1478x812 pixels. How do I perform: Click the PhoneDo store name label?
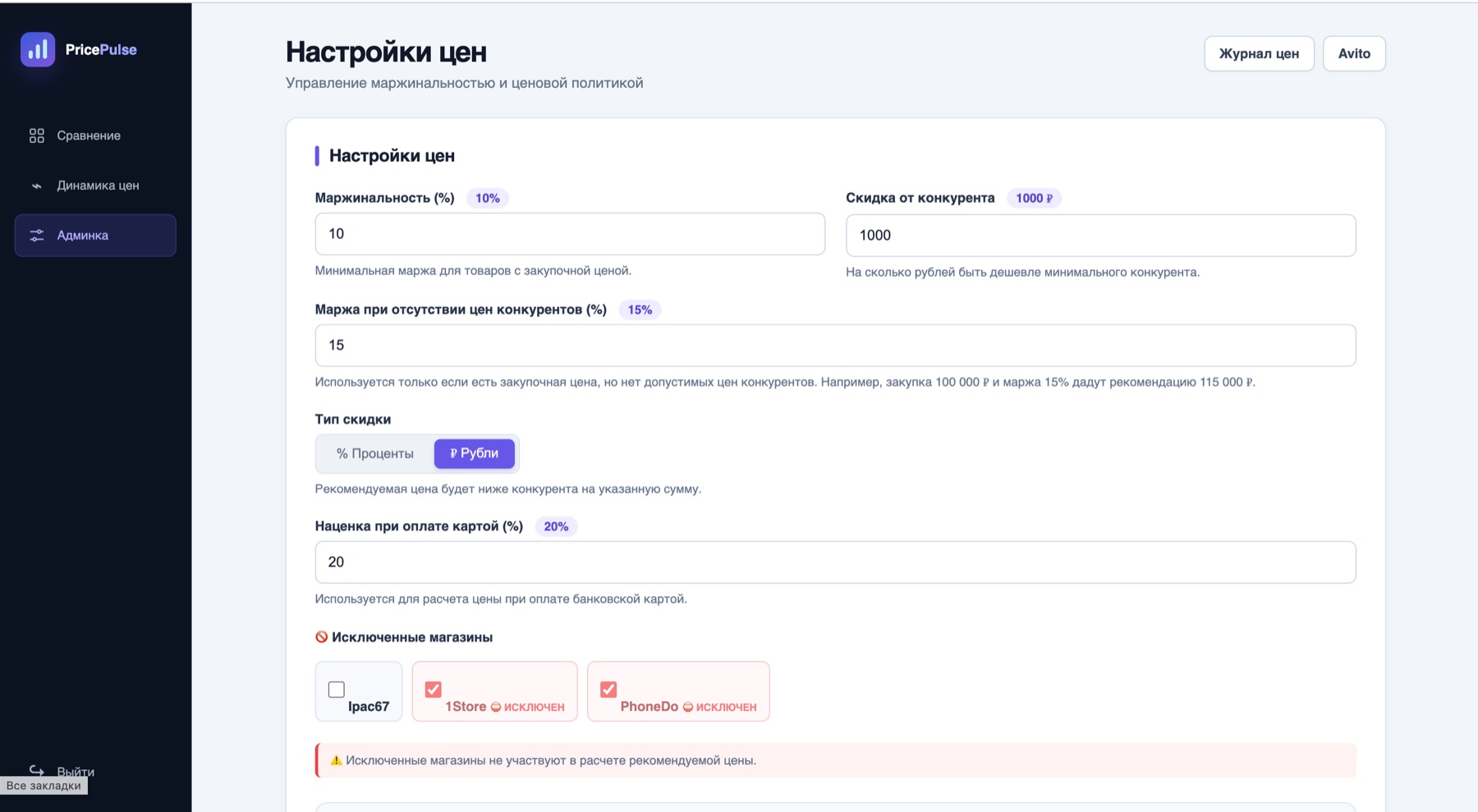coord(649,707)
